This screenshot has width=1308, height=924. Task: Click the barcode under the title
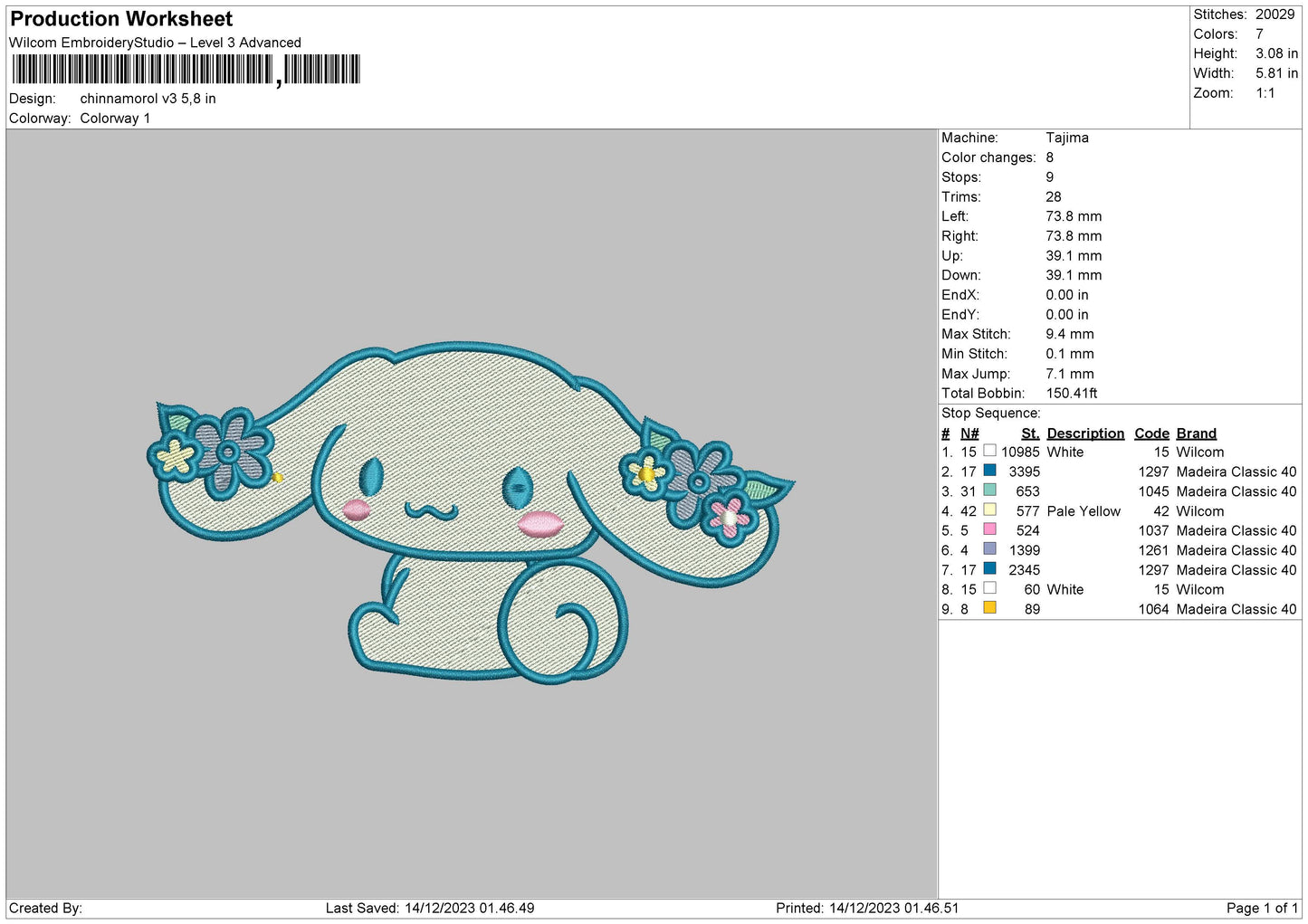[x=186, y=70]
